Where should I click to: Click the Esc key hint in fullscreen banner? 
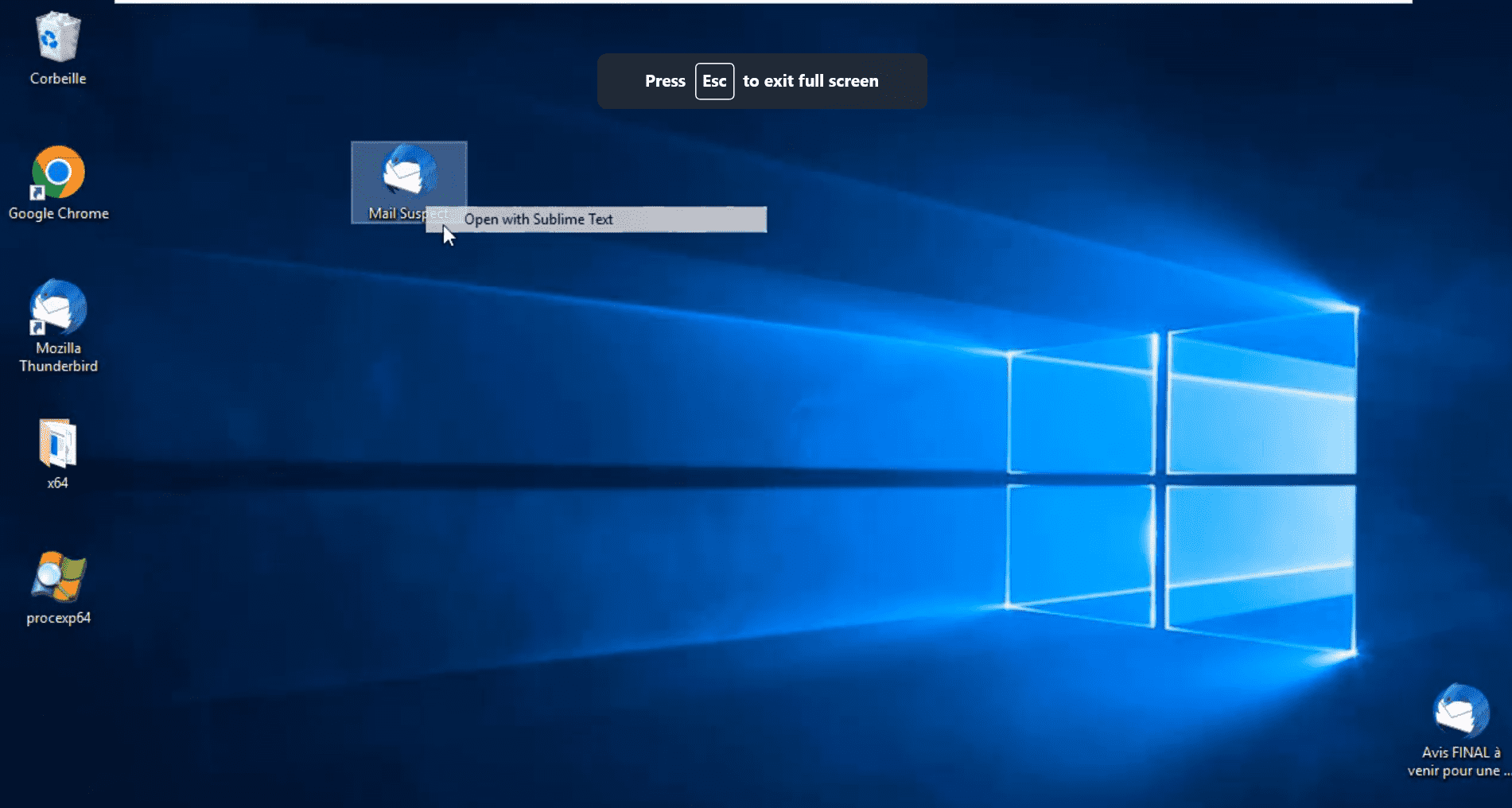click(x=714, y=81)
